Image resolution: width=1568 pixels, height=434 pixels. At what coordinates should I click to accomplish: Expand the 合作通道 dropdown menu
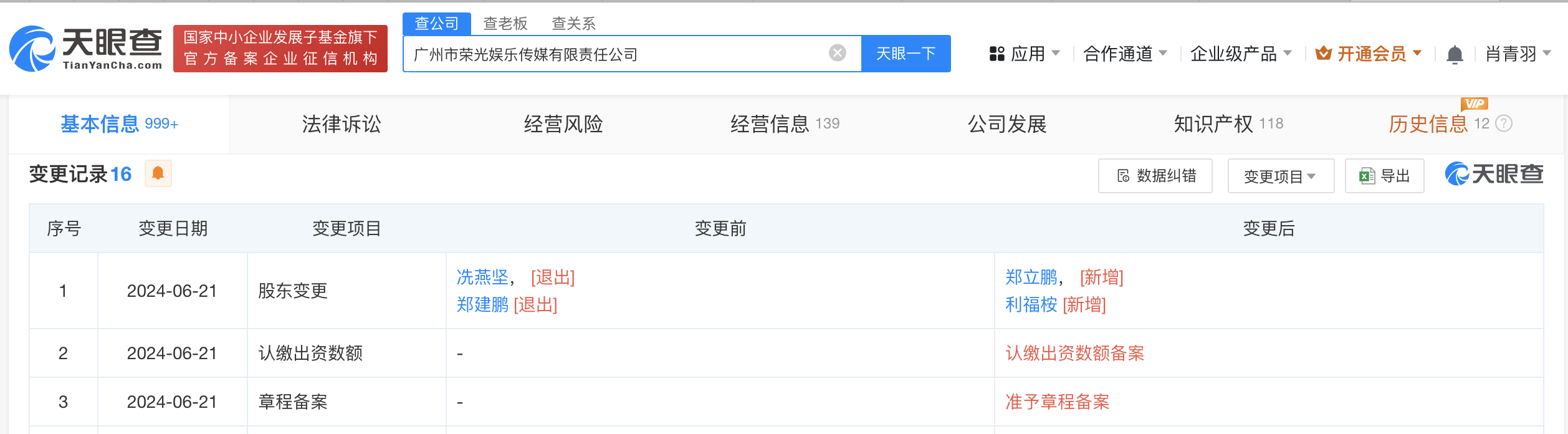click(1125, 54)
